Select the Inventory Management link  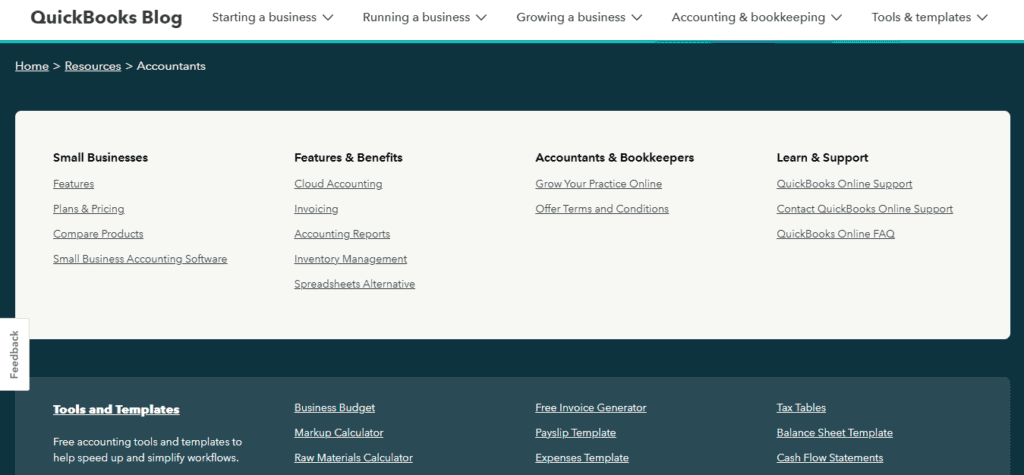[x=351, y=259]
